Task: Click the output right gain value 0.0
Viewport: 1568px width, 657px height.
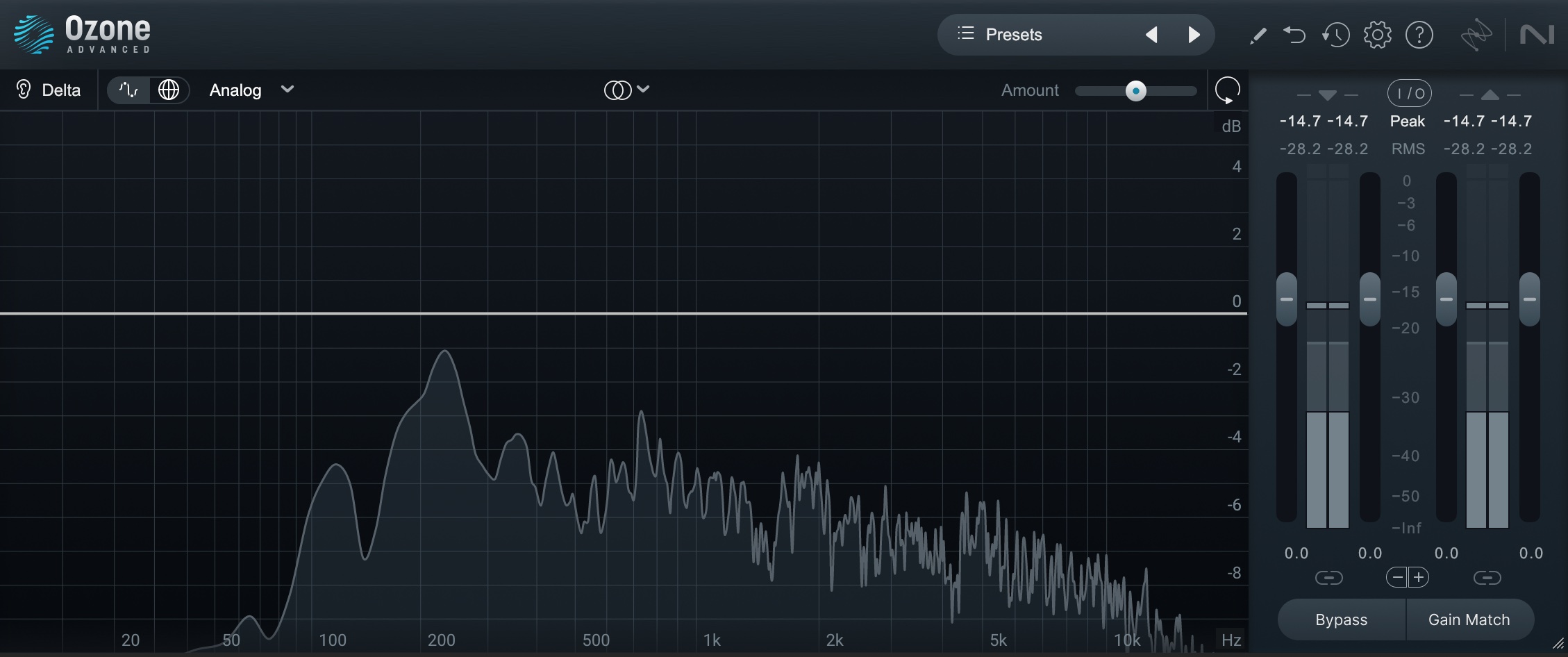Action: point(1531,553)
